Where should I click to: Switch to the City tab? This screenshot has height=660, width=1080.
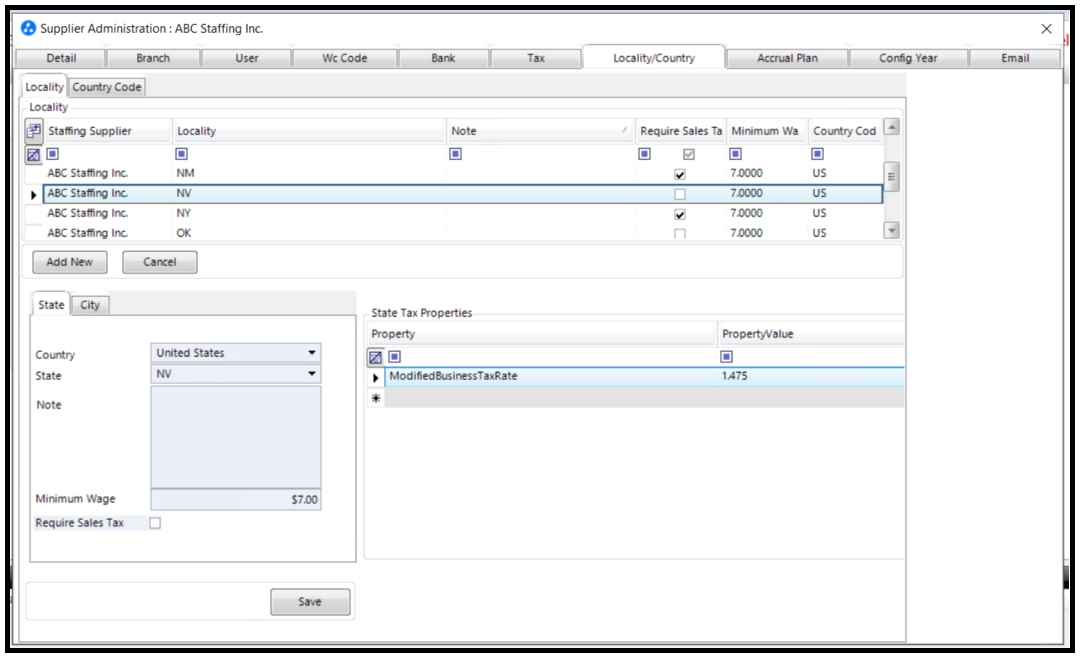pyautogui.click(x=90, y=305)
